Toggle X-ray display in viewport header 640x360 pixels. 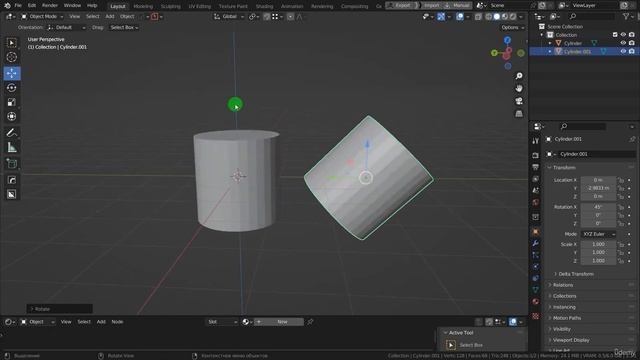[478, 17]
